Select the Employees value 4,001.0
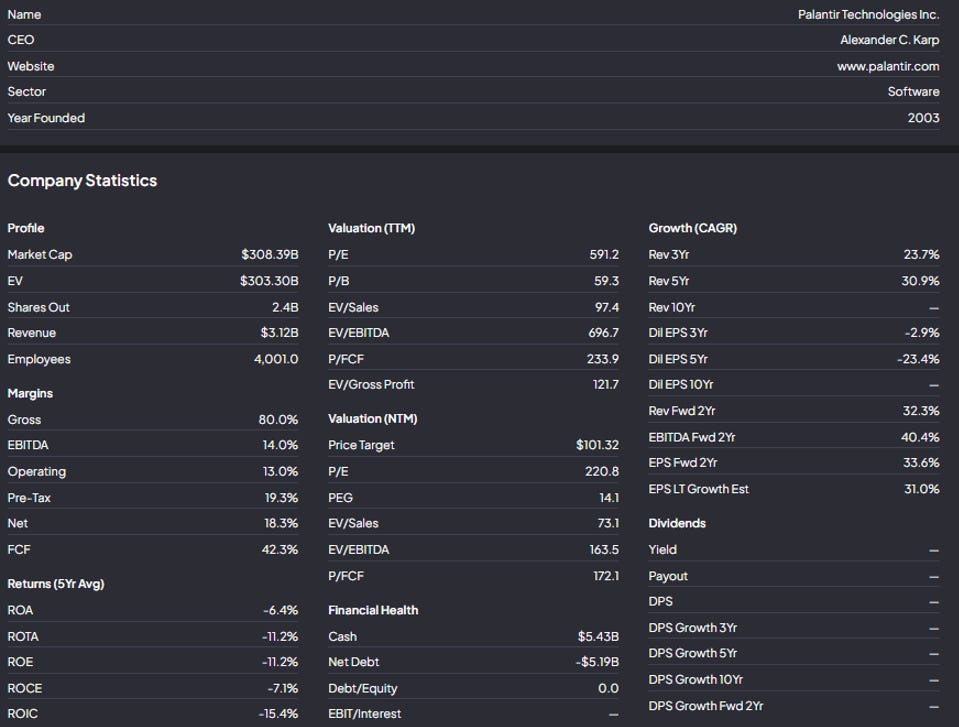 click(276, 359)
